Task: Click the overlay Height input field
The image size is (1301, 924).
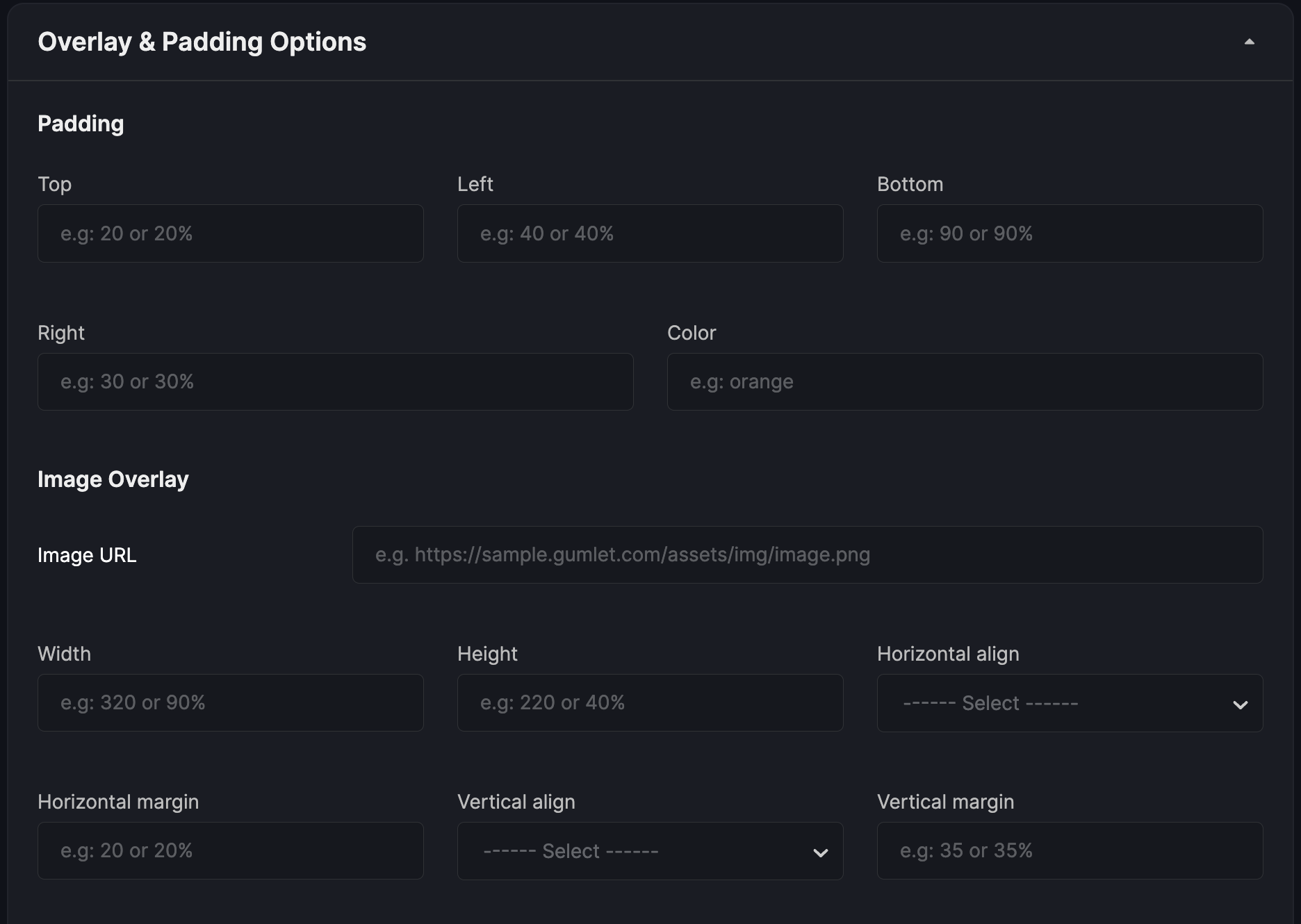Action: 650,702
